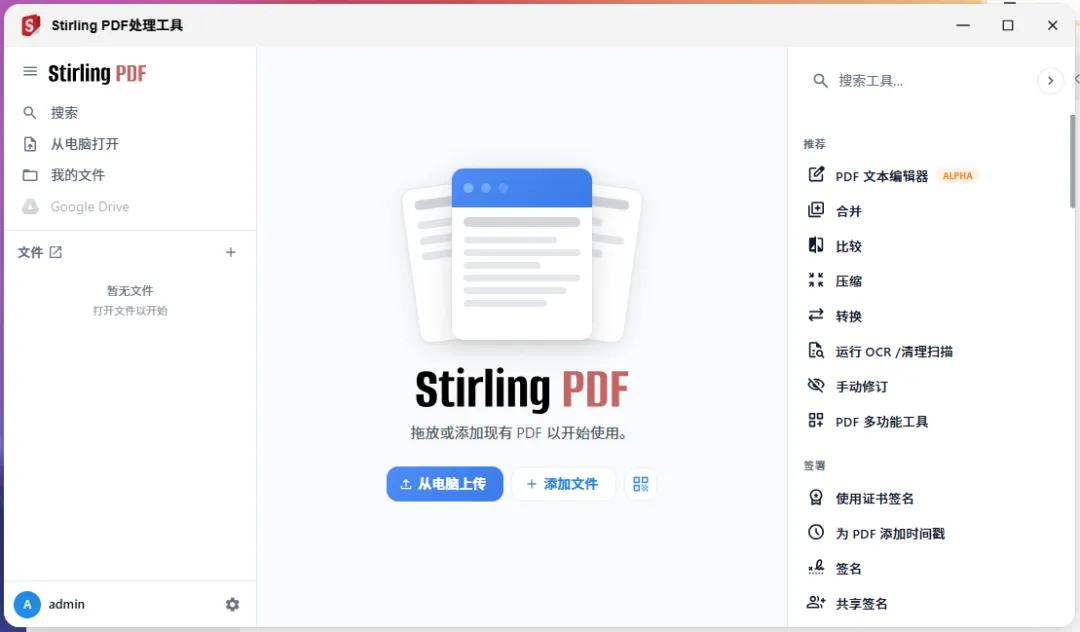The height and width of the screenshot is (632, 1080).
Task: Click the Convert (转换) arrows icon
Action: click(816, 315)
